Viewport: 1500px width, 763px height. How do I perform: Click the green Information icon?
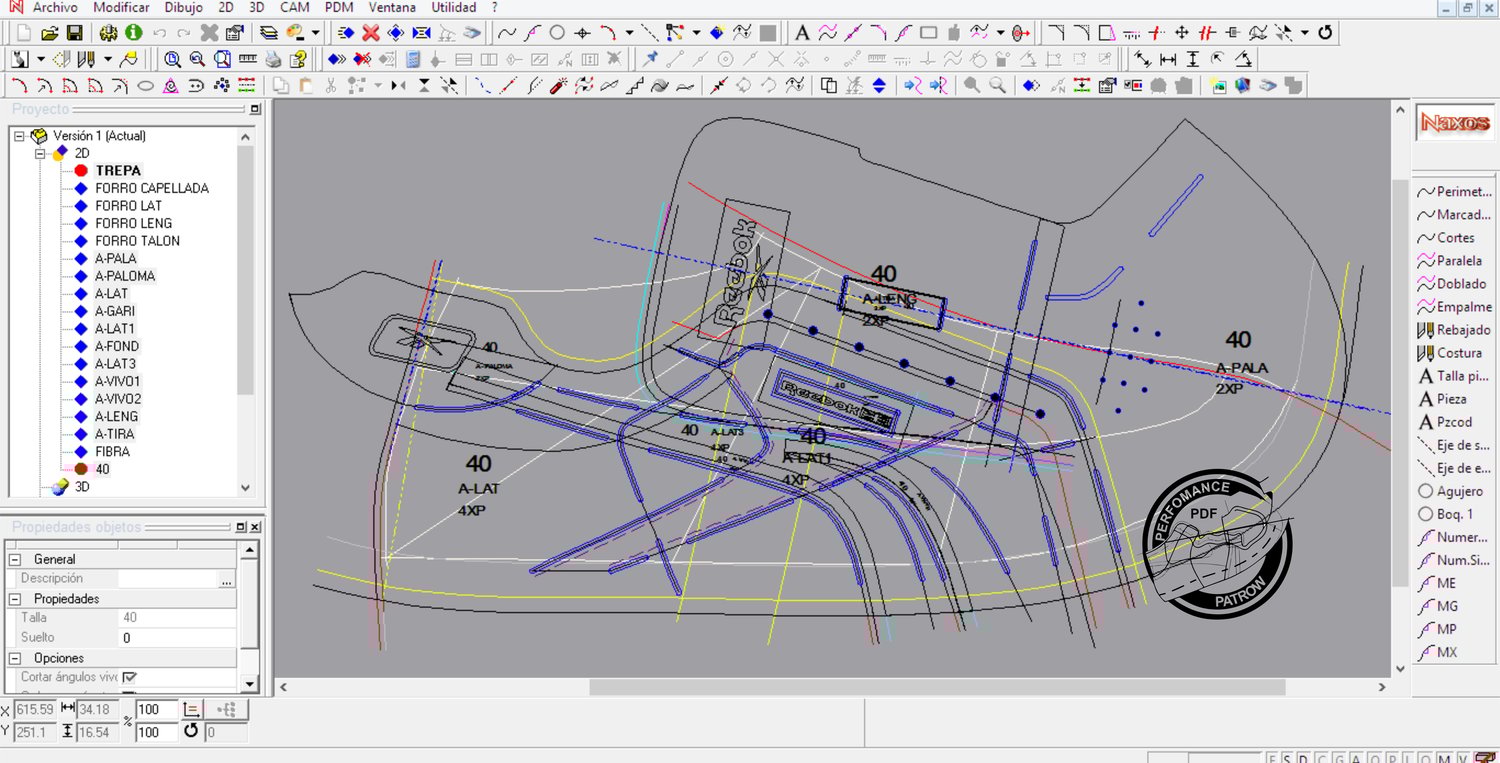133,33
